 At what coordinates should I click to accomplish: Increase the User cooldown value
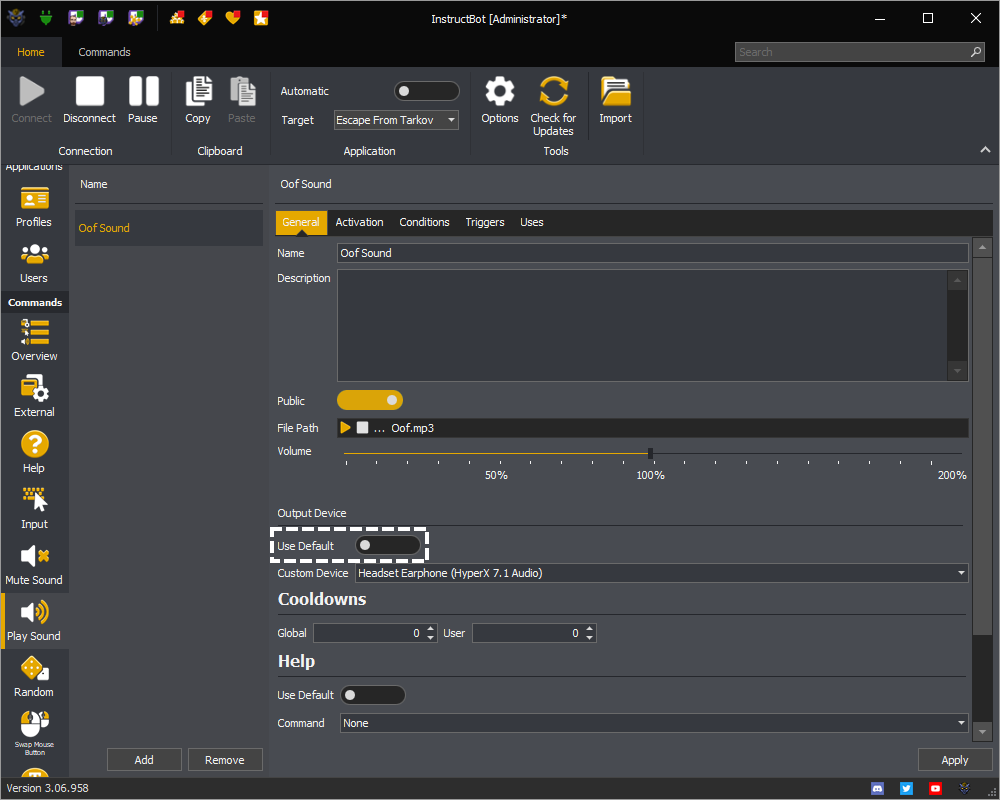point(589,628)
